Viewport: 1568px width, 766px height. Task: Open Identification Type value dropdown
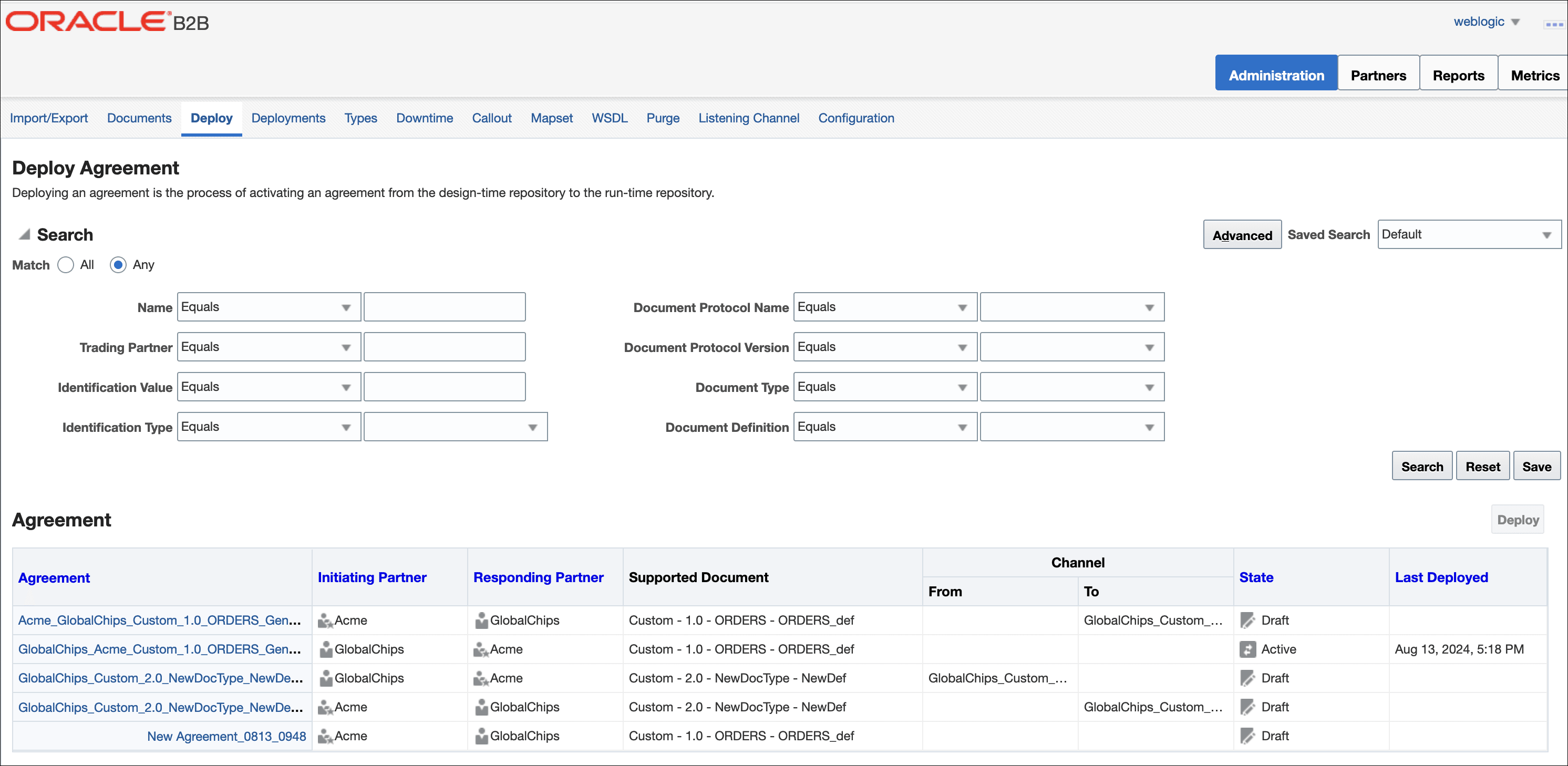click(x=455, y=427)
